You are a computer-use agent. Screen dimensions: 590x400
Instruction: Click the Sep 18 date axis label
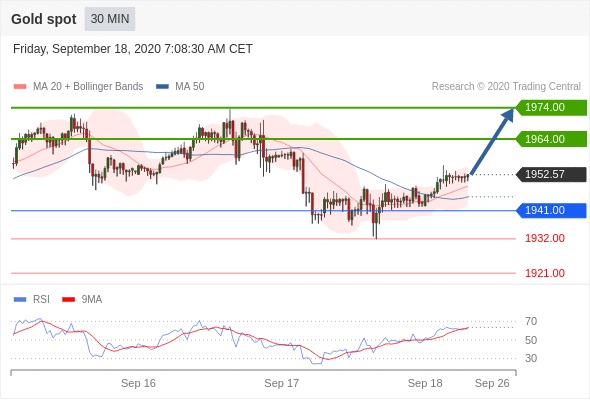(425, 383)
